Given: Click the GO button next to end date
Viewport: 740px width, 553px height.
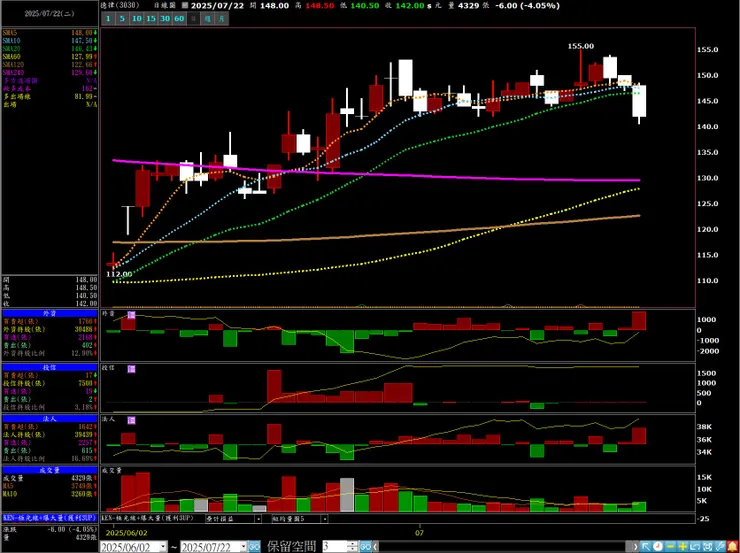Looking at the screenshot, I should 254,547.
